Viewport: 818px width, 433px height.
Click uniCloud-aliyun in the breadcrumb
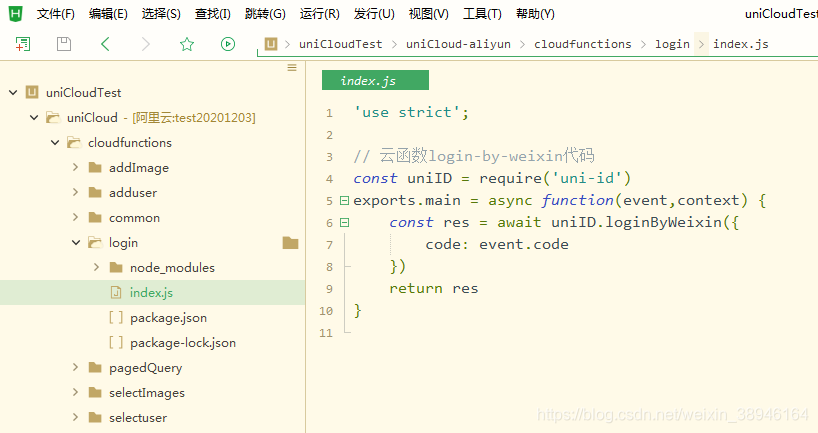[x=458, y=44]
